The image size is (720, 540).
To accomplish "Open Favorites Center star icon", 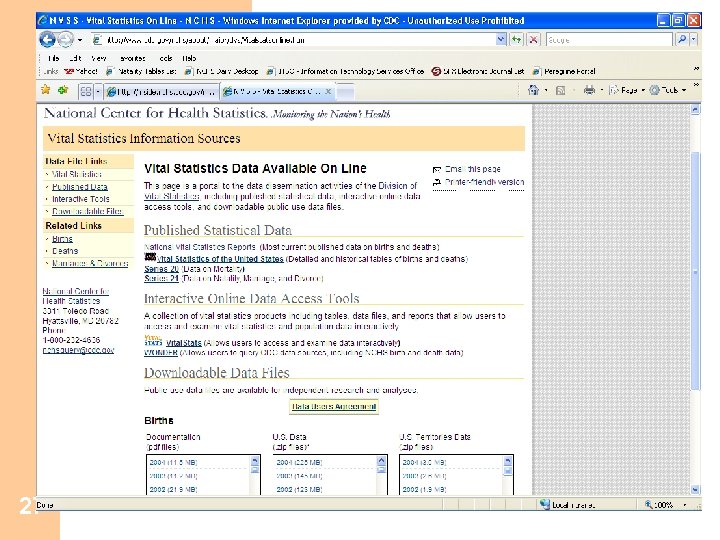I will tap(45, 90).
